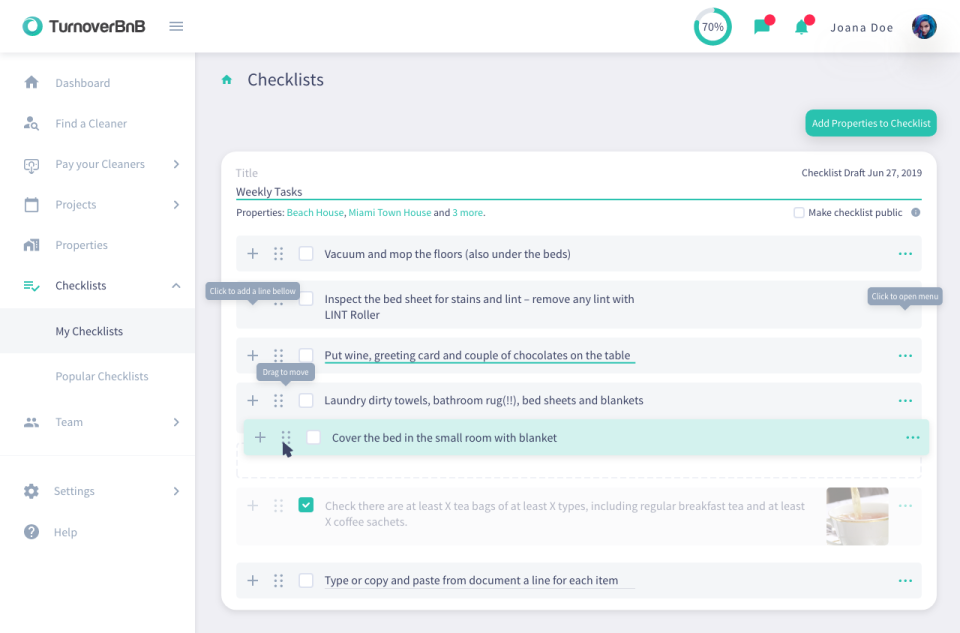Open the chat messages icon

pyautogui.click(x=762, y=26)
